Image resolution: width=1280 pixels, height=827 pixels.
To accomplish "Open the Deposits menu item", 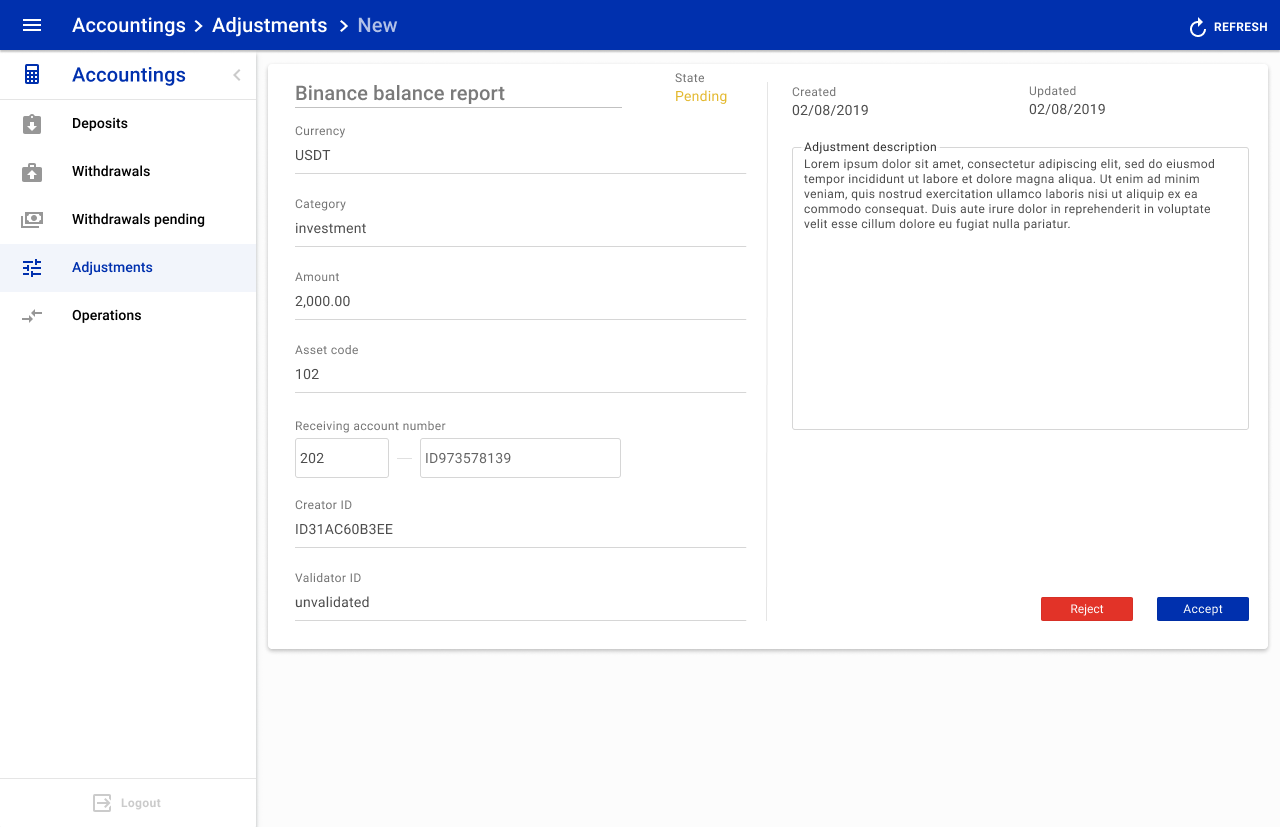I will pos(128,124).
